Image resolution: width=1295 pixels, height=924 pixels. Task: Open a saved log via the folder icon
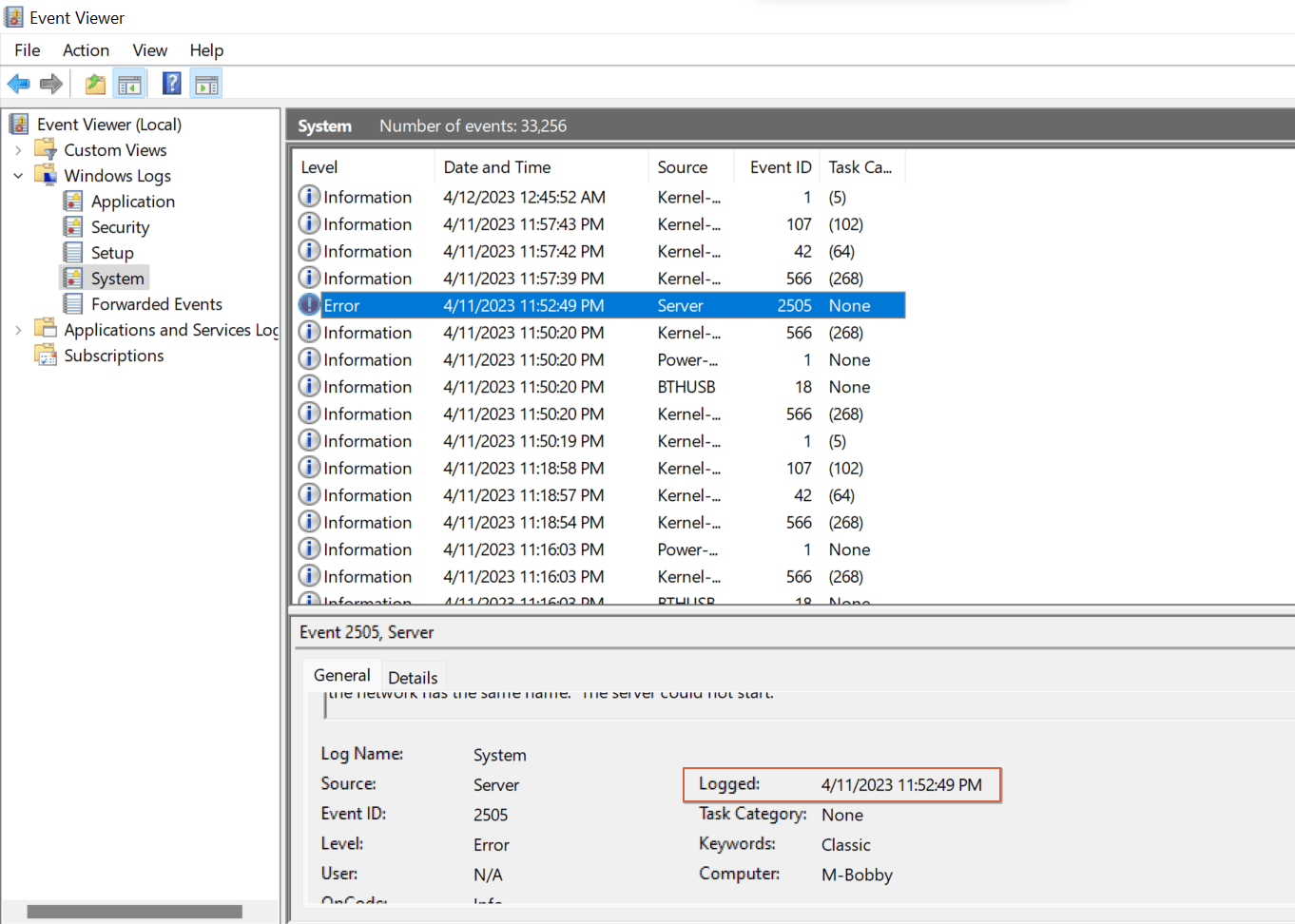(x=94, y=84)
